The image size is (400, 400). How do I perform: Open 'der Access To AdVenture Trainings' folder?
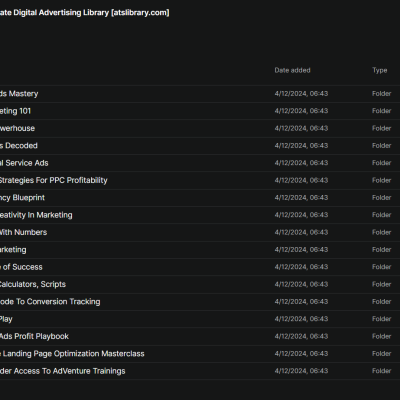pos(63,371)
